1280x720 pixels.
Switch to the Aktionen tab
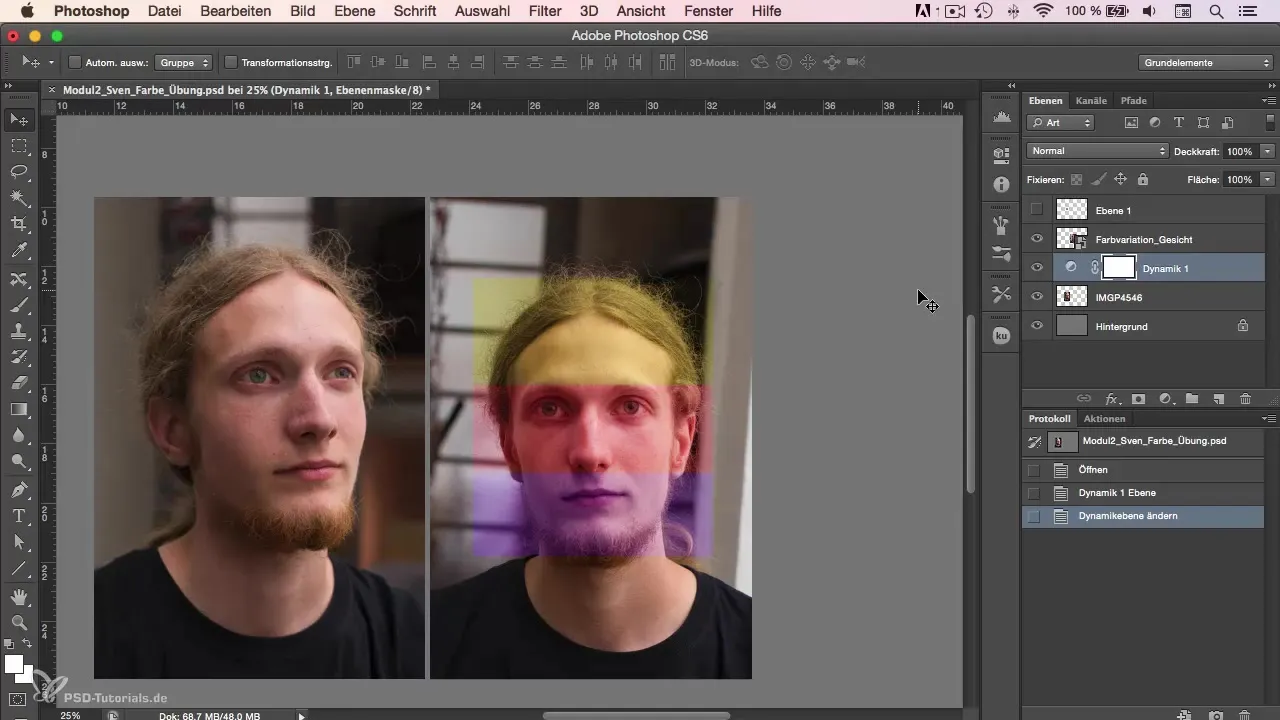tap(1104, 419)
